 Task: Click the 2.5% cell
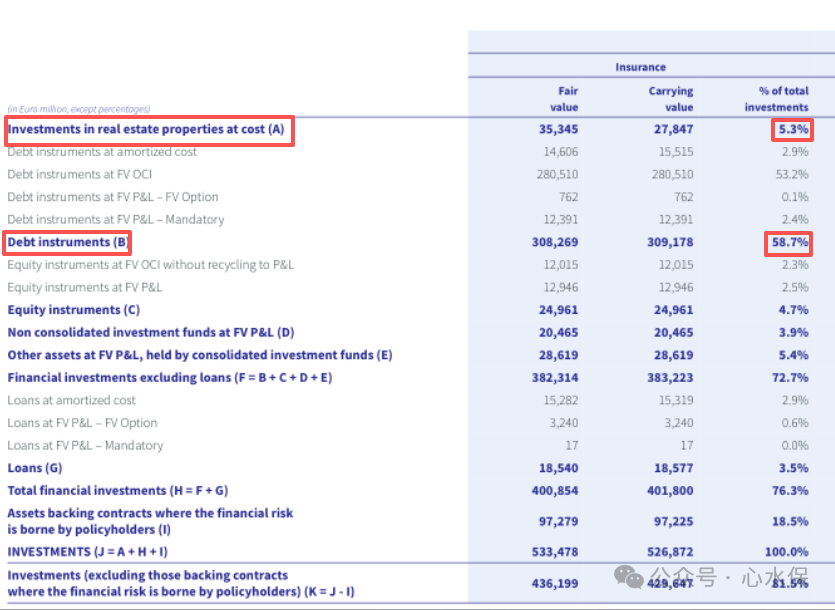795,288
